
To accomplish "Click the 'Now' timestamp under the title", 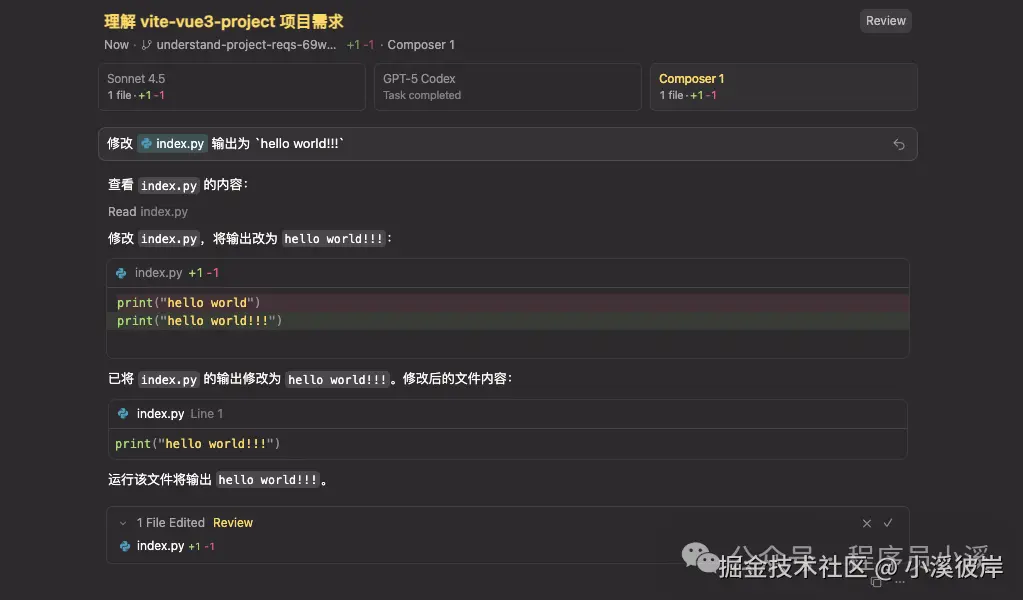I will point(116,45).
